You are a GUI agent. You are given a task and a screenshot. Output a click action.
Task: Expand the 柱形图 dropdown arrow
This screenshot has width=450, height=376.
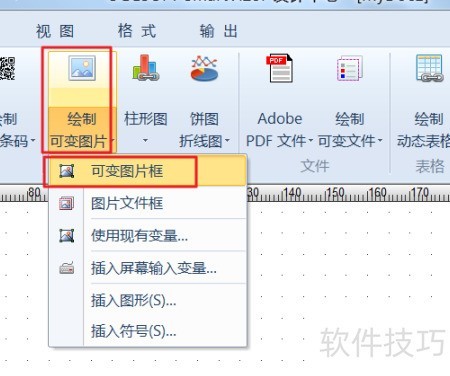[x=145, y=141]
